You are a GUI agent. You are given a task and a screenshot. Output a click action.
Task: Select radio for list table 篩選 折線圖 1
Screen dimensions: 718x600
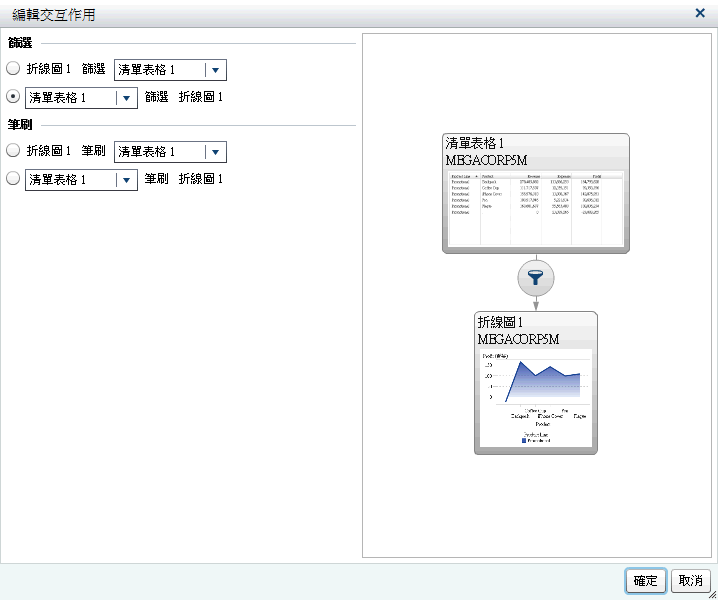[x=13, y=97]
